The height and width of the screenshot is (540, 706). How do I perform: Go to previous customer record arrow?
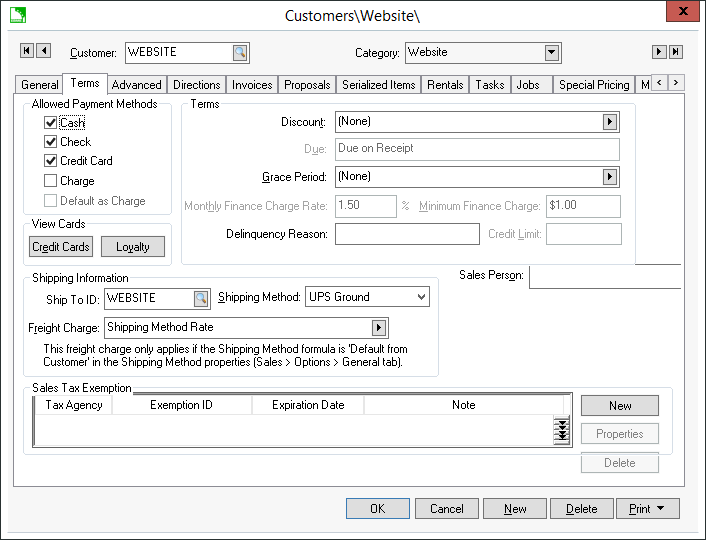point(43,51)
